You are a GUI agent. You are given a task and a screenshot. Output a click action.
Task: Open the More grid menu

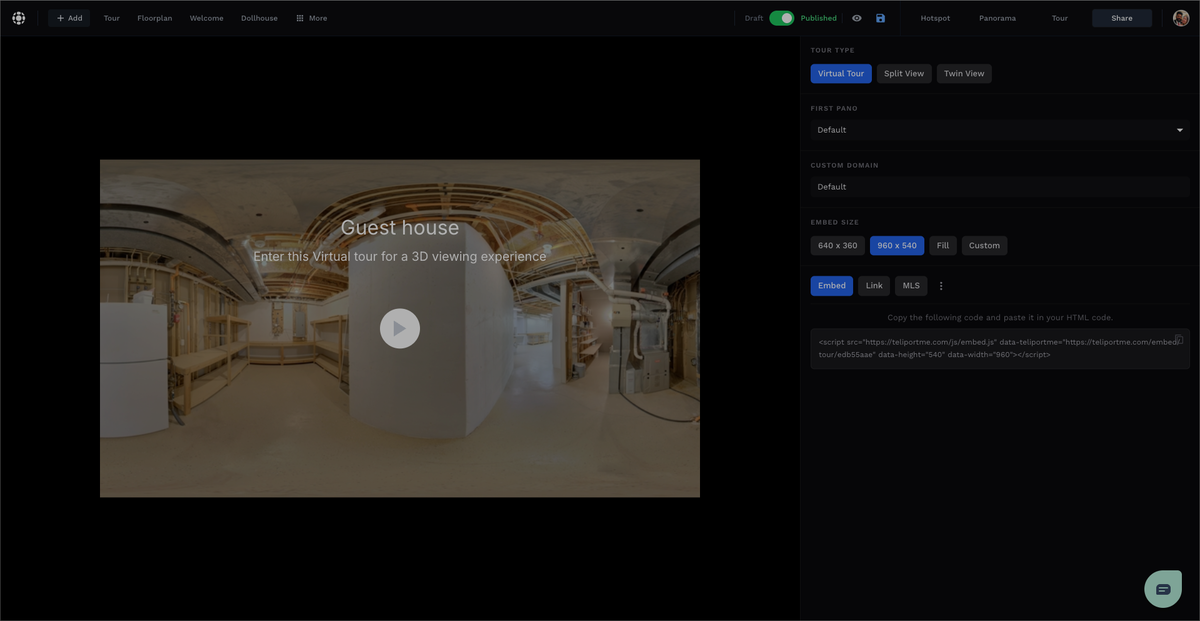point(311,18)
